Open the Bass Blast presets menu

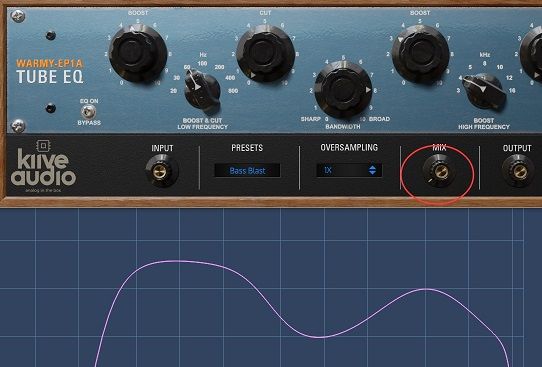[x=247, y=170]
